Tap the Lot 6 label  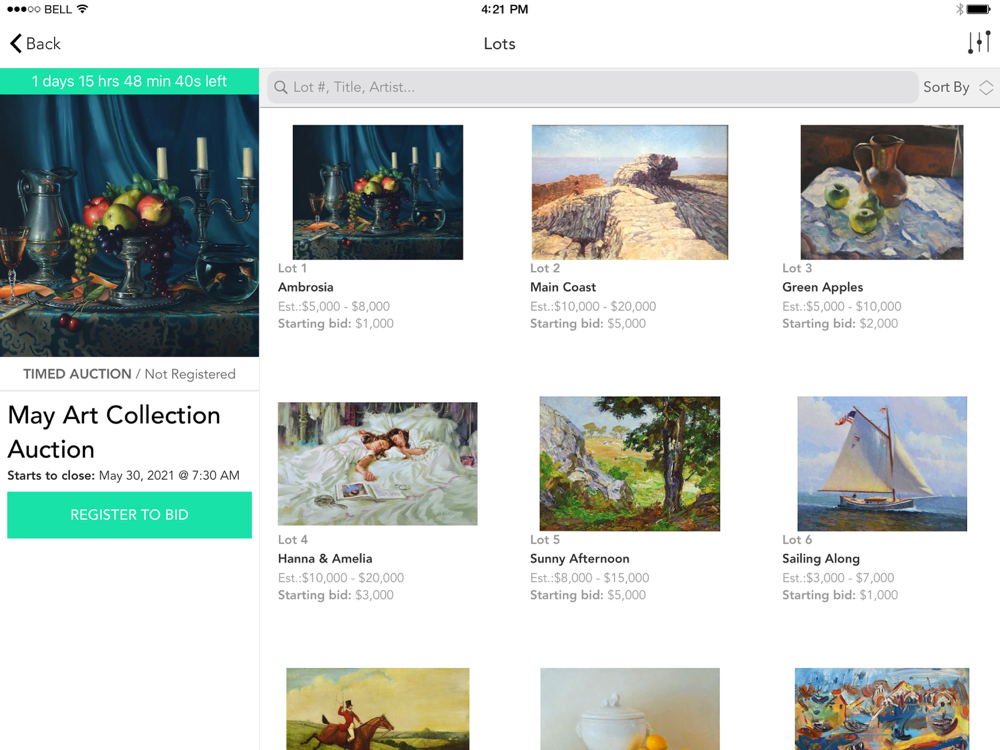click(x=797, y=540)
